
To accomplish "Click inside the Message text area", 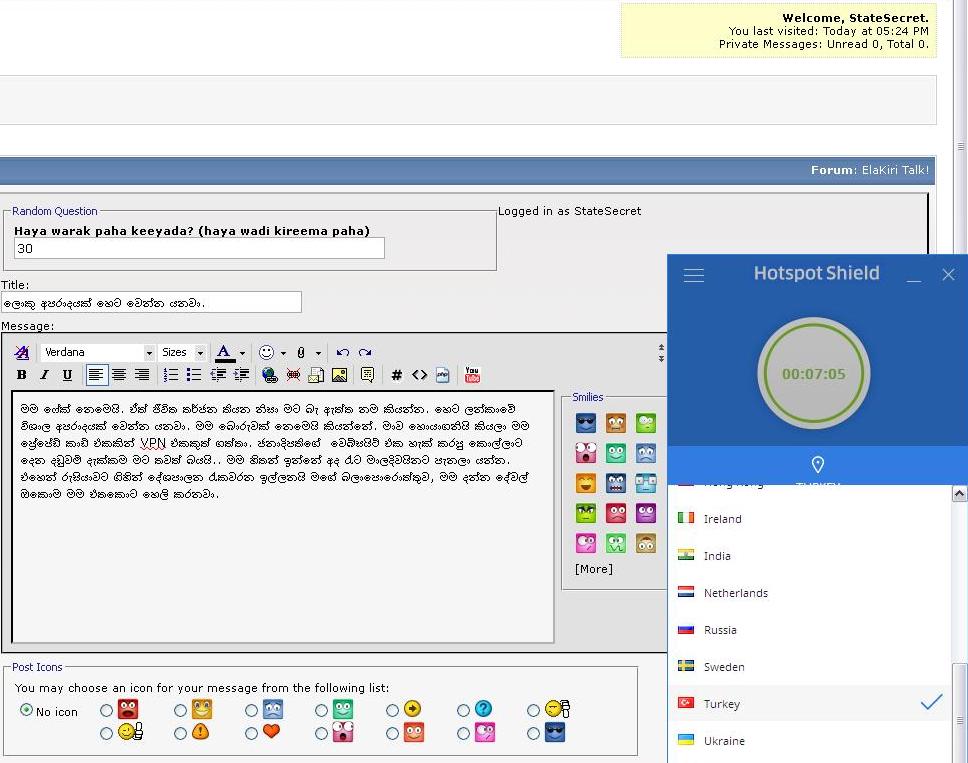I will click(x=283, y=517).
